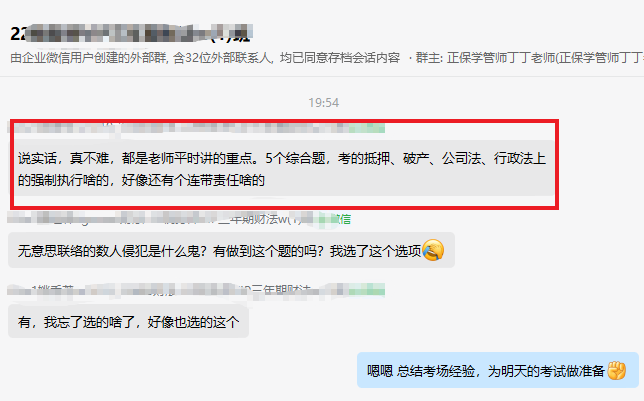Click the green 微信 tag beside second sender

point(336,219)
